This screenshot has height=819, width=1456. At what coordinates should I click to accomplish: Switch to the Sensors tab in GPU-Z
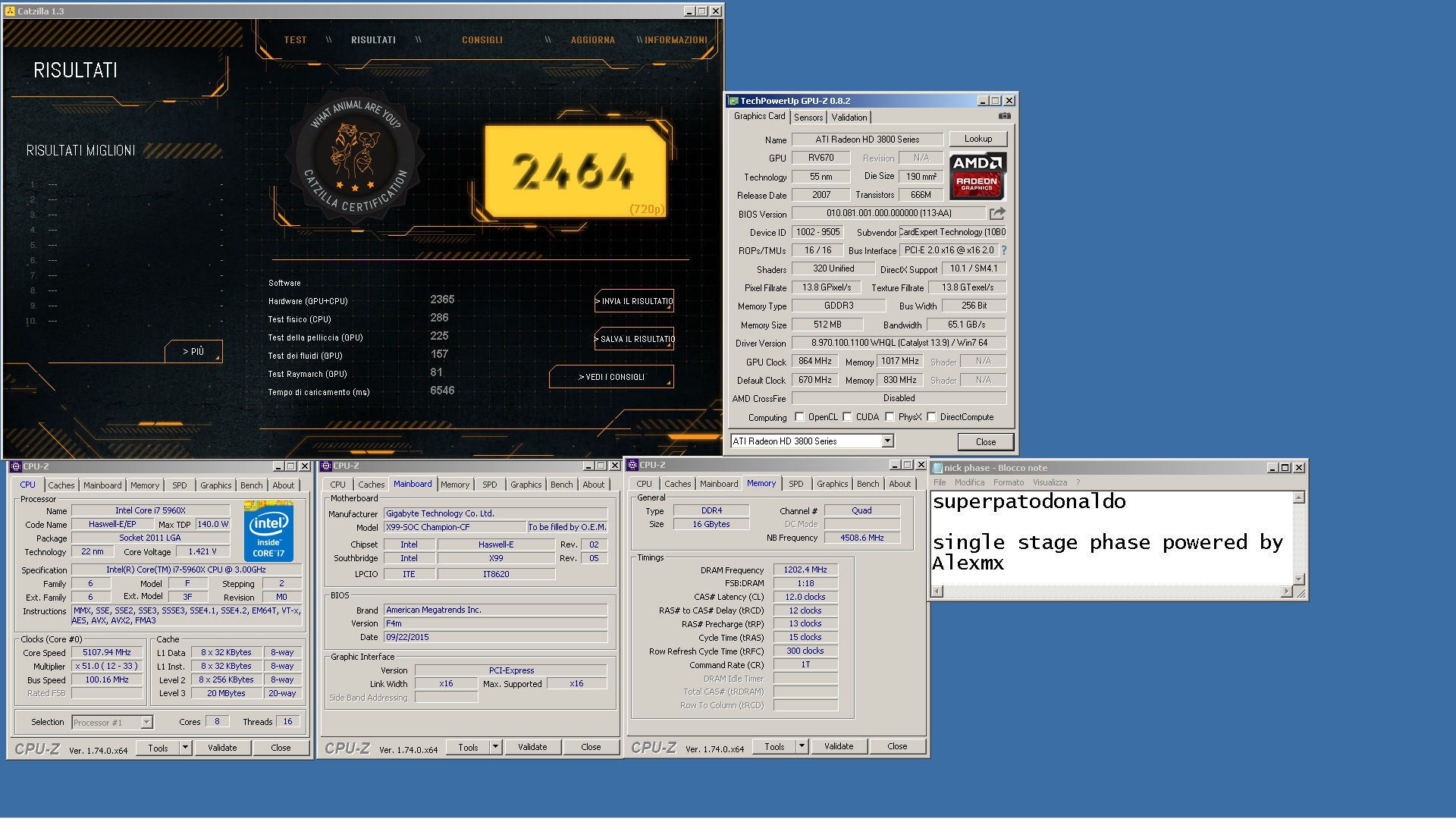point(808,118)
